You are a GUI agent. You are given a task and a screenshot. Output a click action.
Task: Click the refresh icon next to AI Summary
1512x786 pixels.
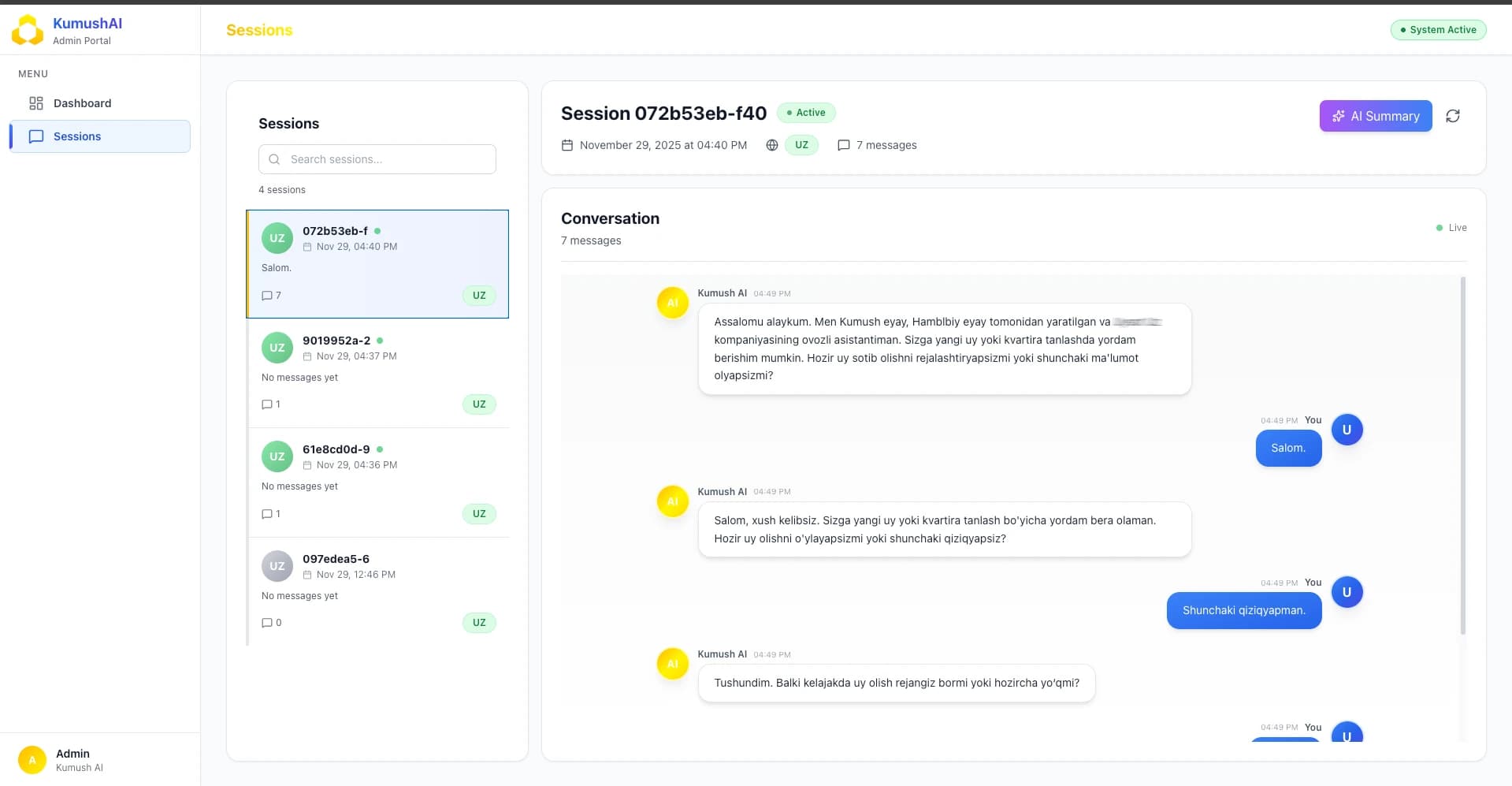[1454, 116]
